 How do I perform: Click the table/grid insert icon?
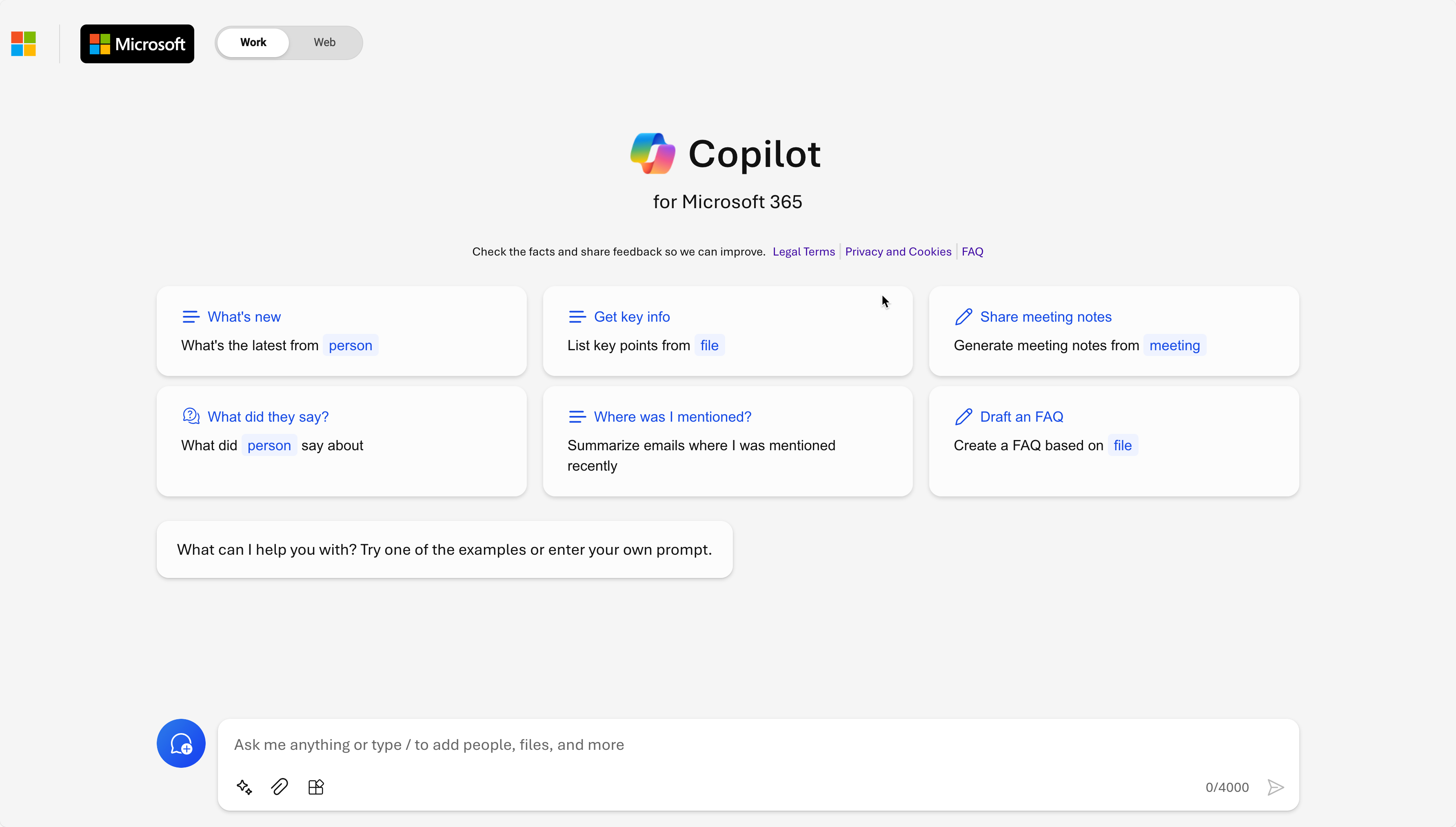pyautogui.click(x=316, y=787)
